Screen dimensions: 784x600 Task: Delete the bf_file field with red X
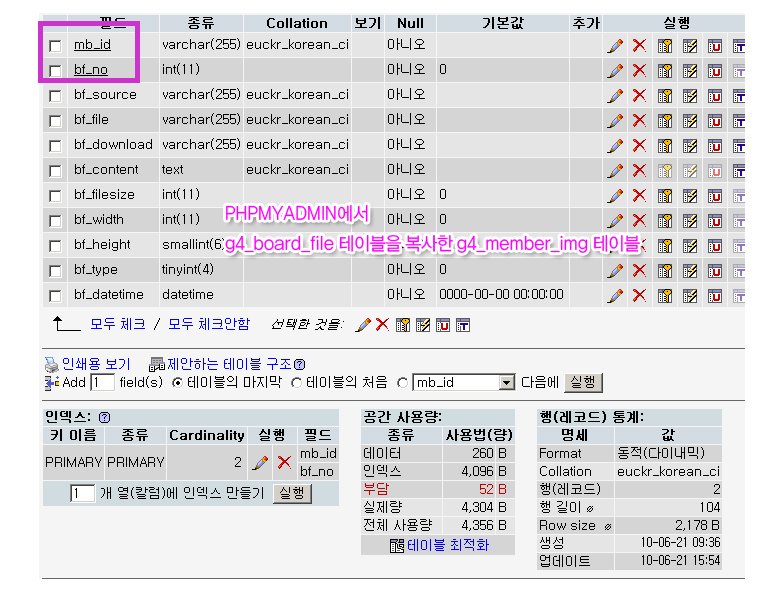pos(639,120)
